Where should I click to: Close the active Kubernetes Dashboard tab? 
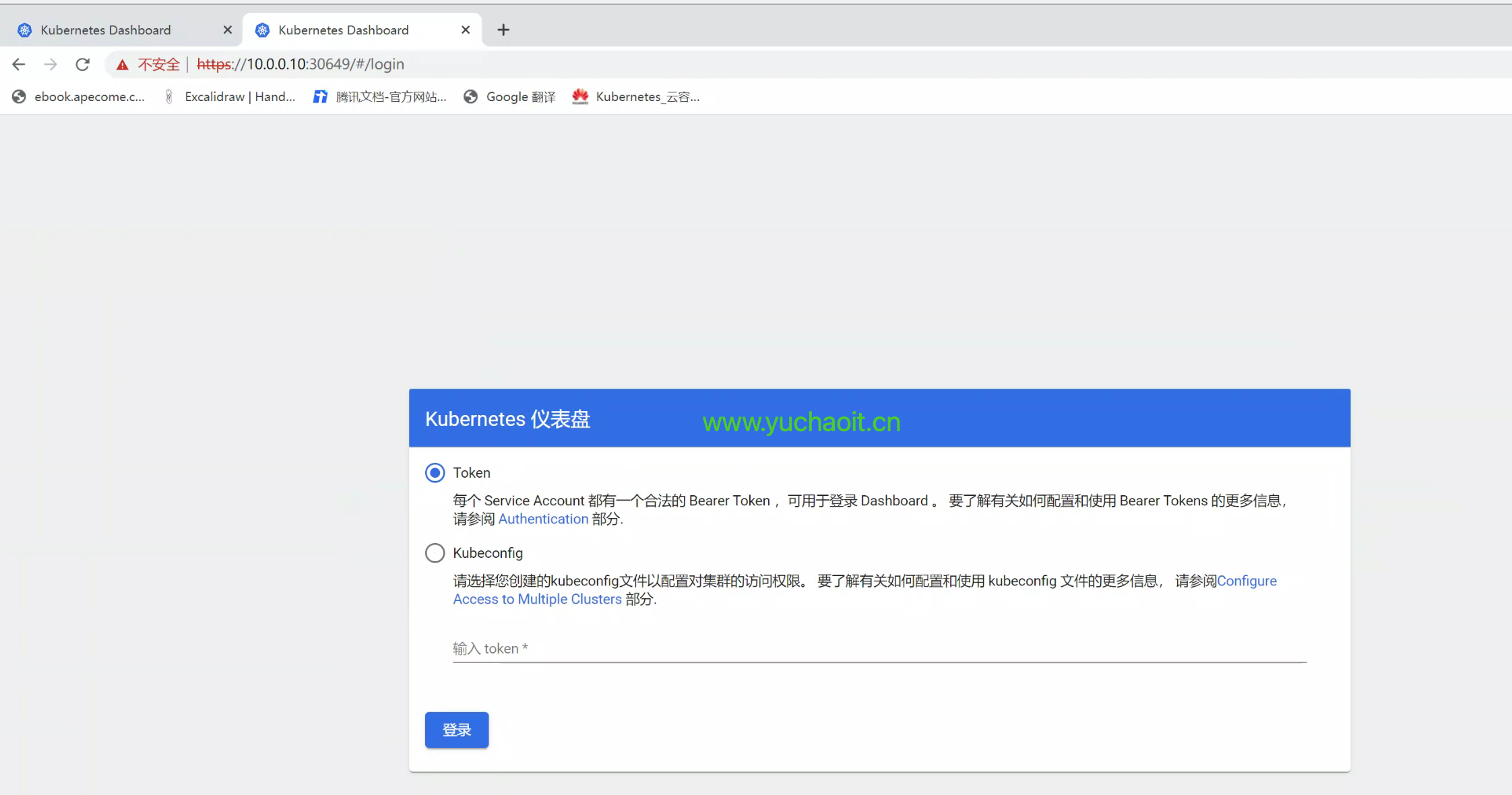tap(465, 30)
